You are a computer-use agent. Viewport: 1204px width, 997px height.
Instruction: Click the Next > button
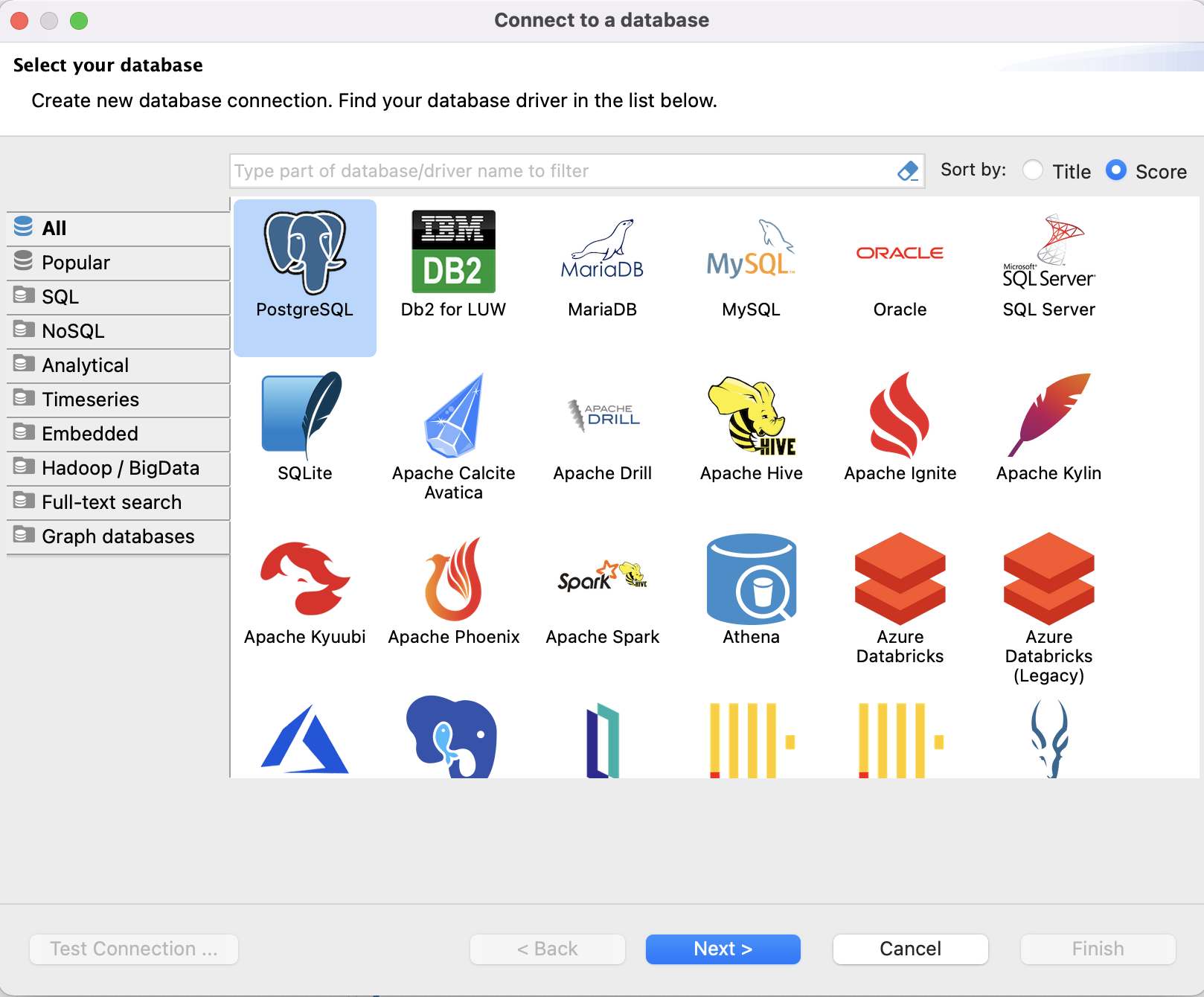(x=723, y=949)
